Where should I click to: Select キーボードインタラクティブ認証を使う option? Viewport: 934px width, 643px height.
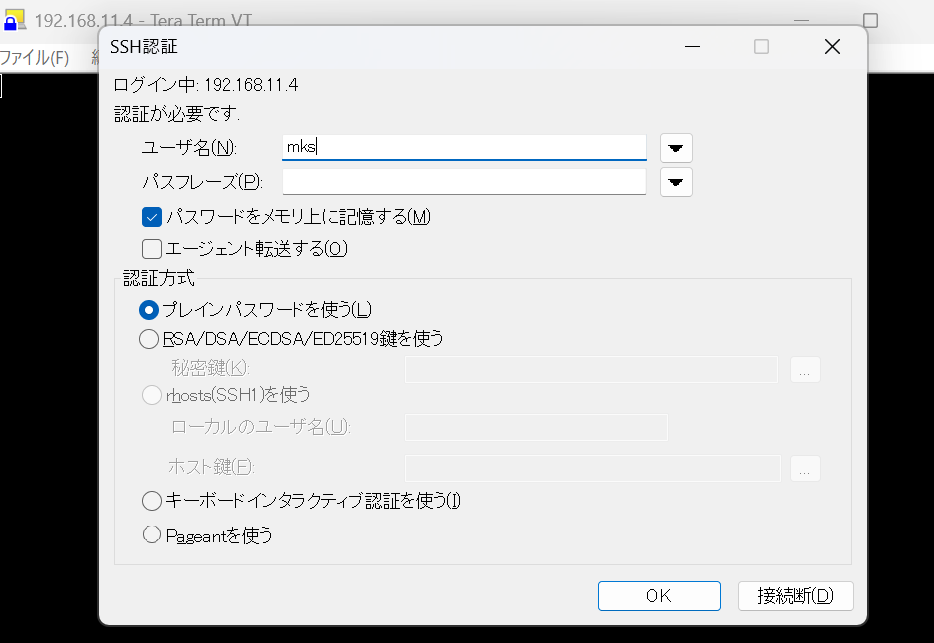[x=152, y=500]
